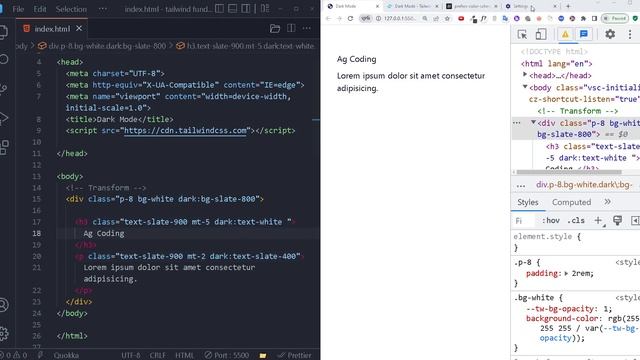Open Extensions view in activity bar
This screenshot has width=640, height=360.
pos(4,147)
